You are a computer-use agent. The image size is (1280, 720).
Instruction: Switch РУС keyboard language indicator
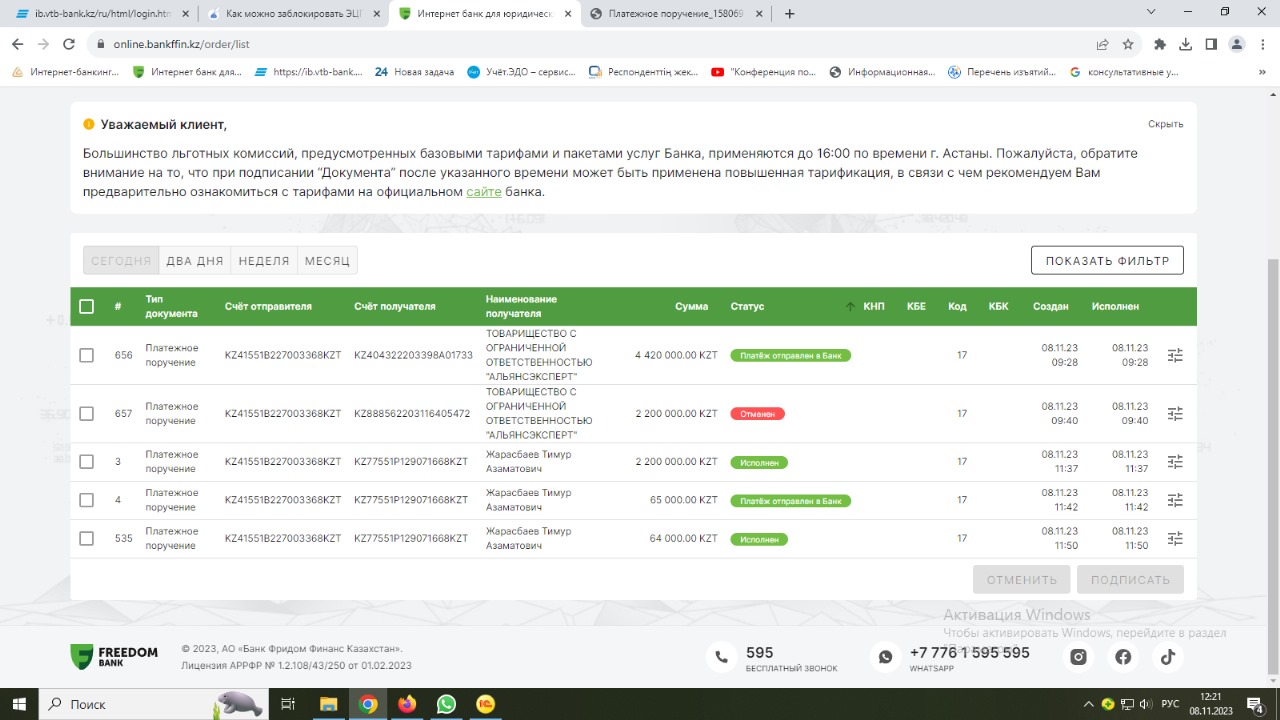pyautogui.click(x=1169, y=704)
